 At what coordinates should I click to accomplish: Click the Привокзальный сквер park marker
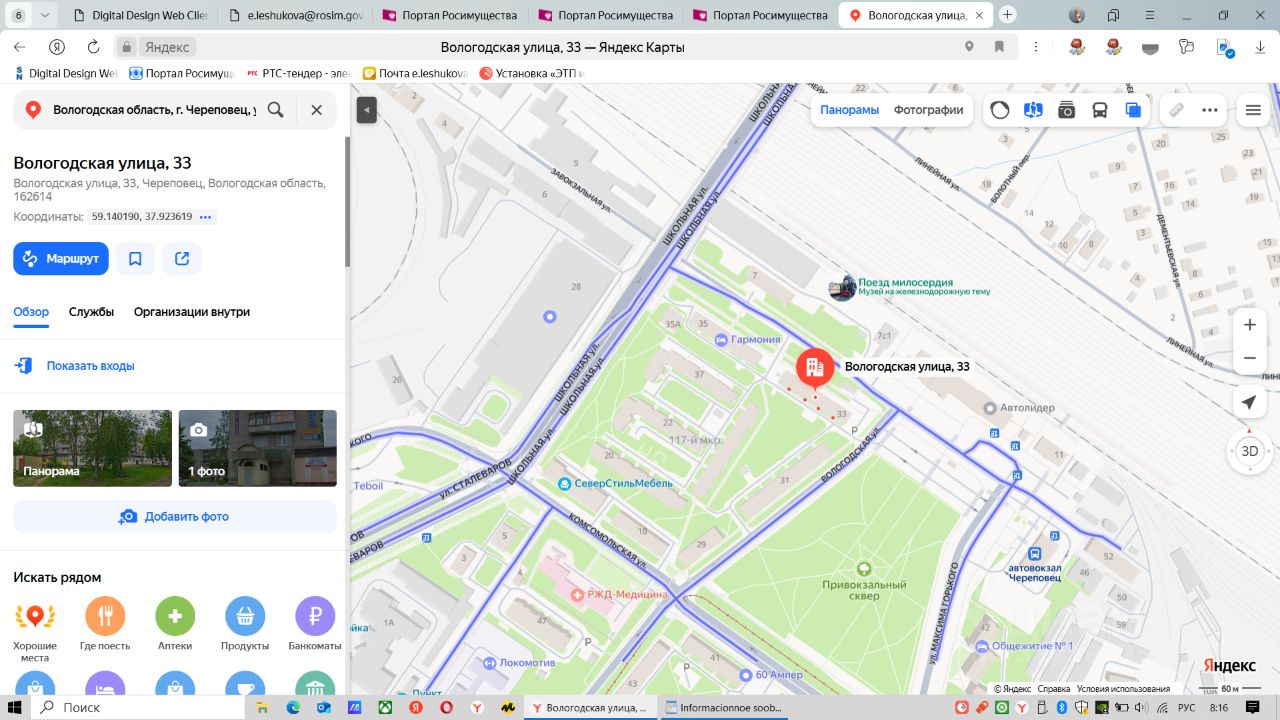coord(865,569)
